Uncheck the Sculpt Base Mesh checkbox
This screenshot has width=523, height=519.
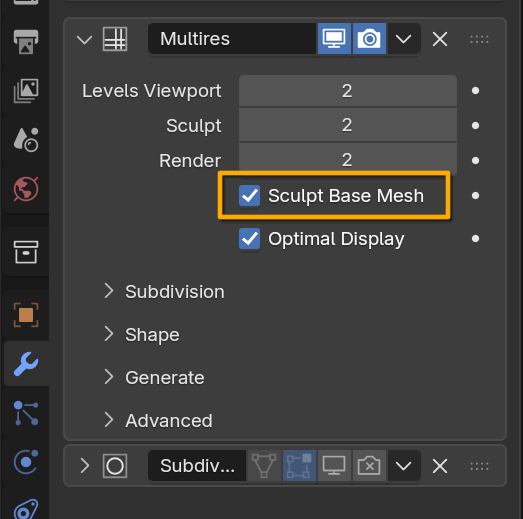click(x=249, y=195)
